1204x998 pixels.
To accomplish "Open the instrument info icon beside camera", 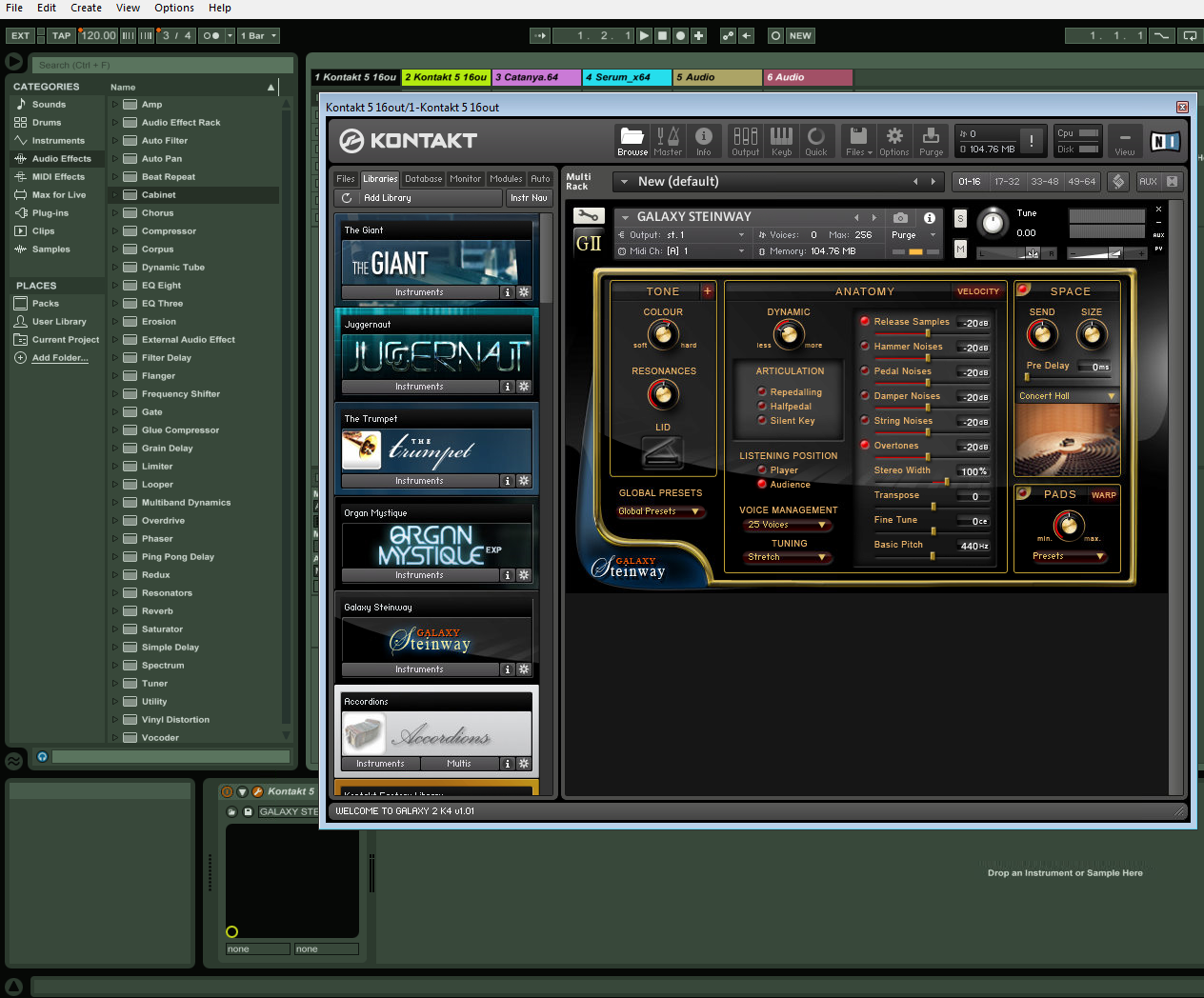I will click(x=929, y=217).
